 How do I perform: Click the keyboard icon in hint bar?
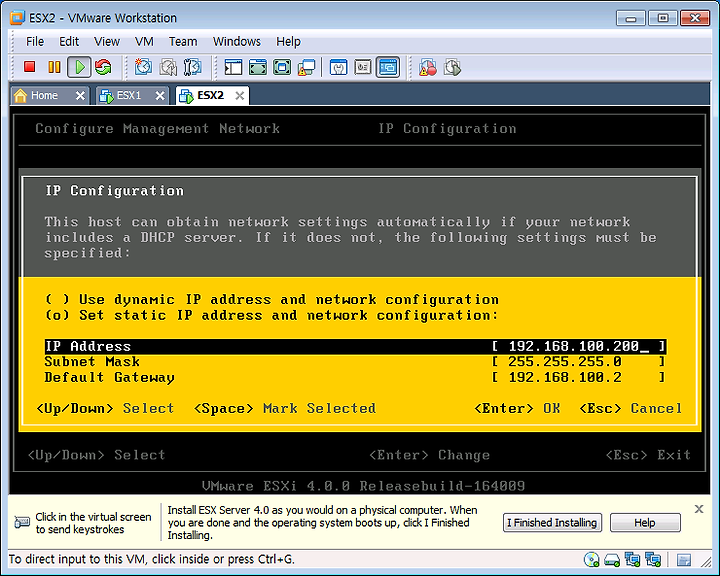[22, 522]
